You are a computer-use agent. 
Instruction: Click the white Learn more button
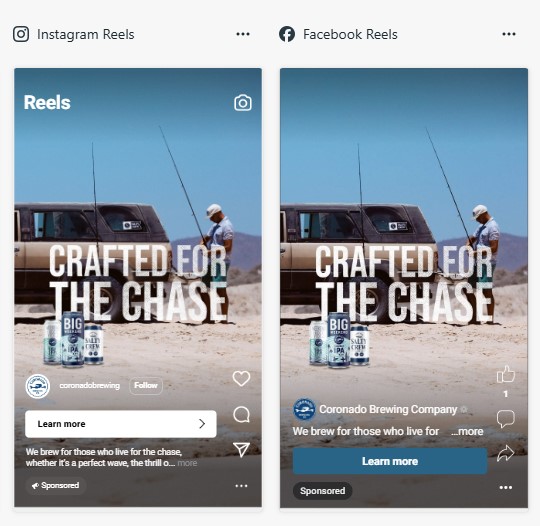[121, 424]
